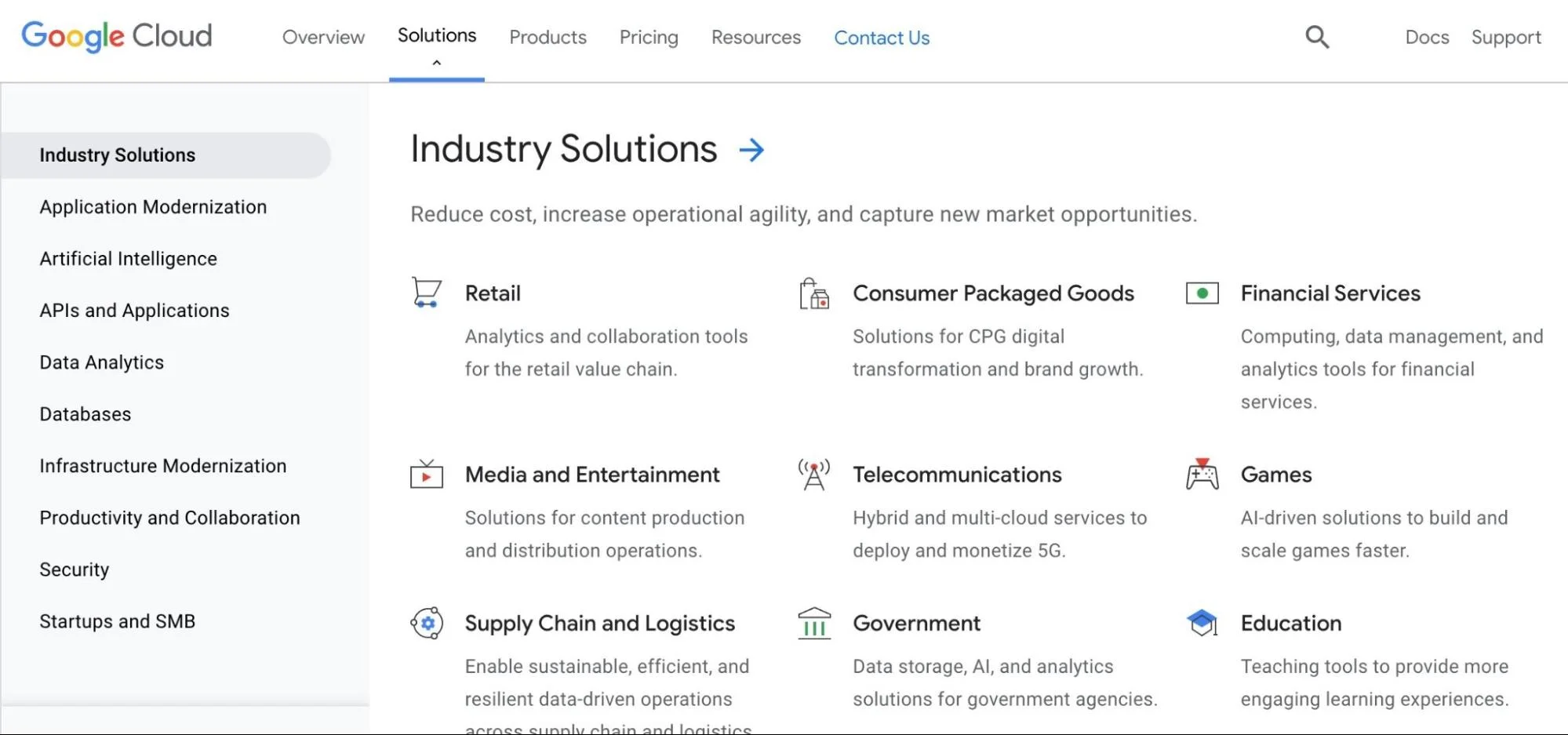
Task: Click the Google Cloud logo
Action: pos(116,36)
